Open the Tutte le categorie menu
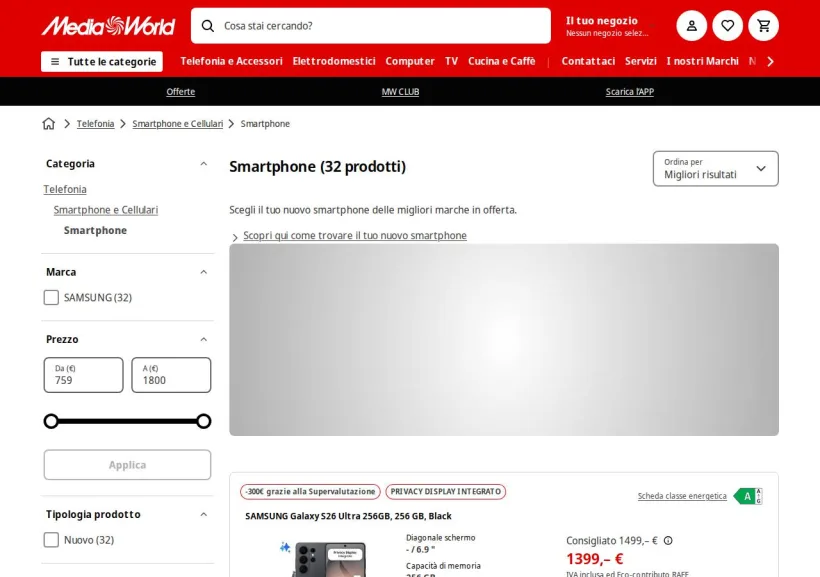 [102, 62]
